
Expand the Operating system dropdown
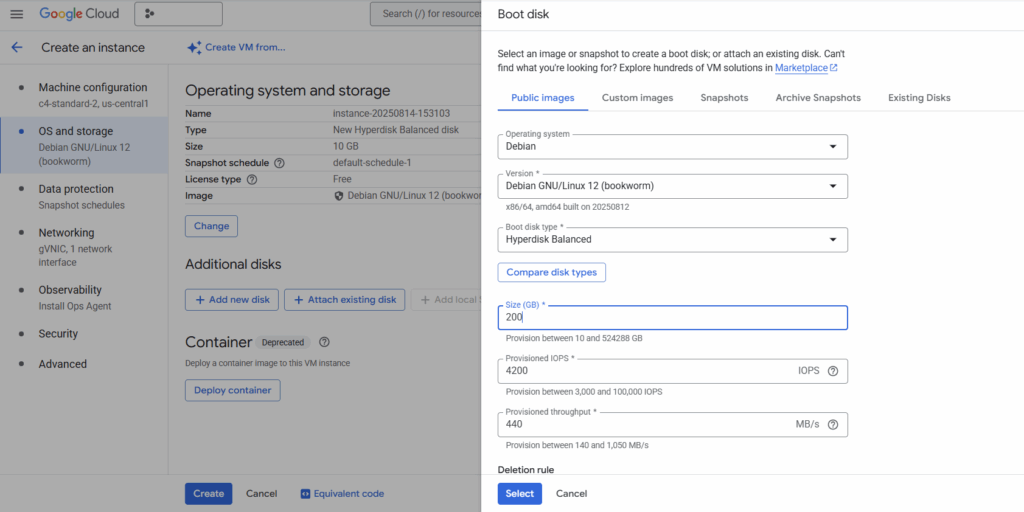point(672,147)
